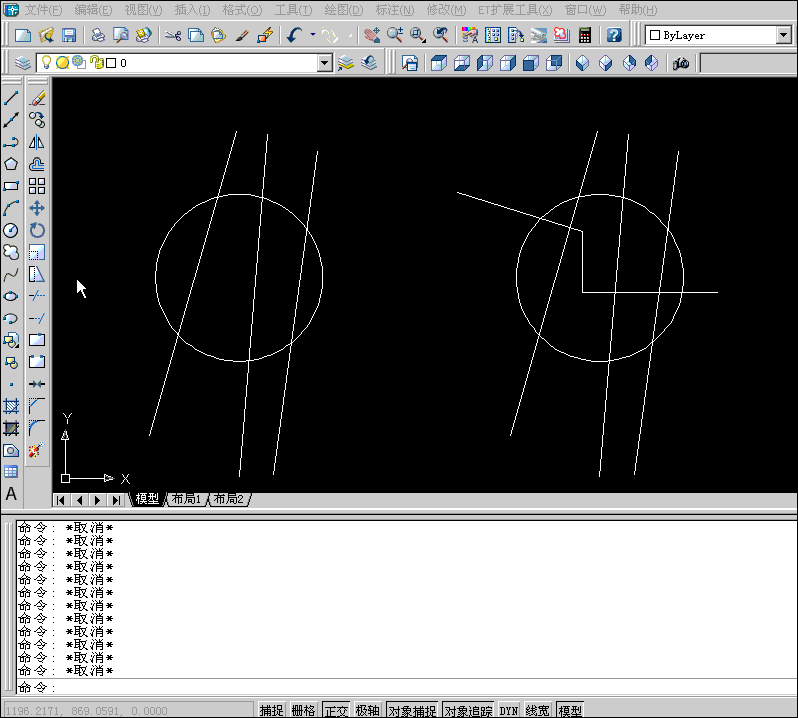This screenshot has height=718, width=798.
Task: Switch to the 布局2 layout tab
Action: point(229,499)
